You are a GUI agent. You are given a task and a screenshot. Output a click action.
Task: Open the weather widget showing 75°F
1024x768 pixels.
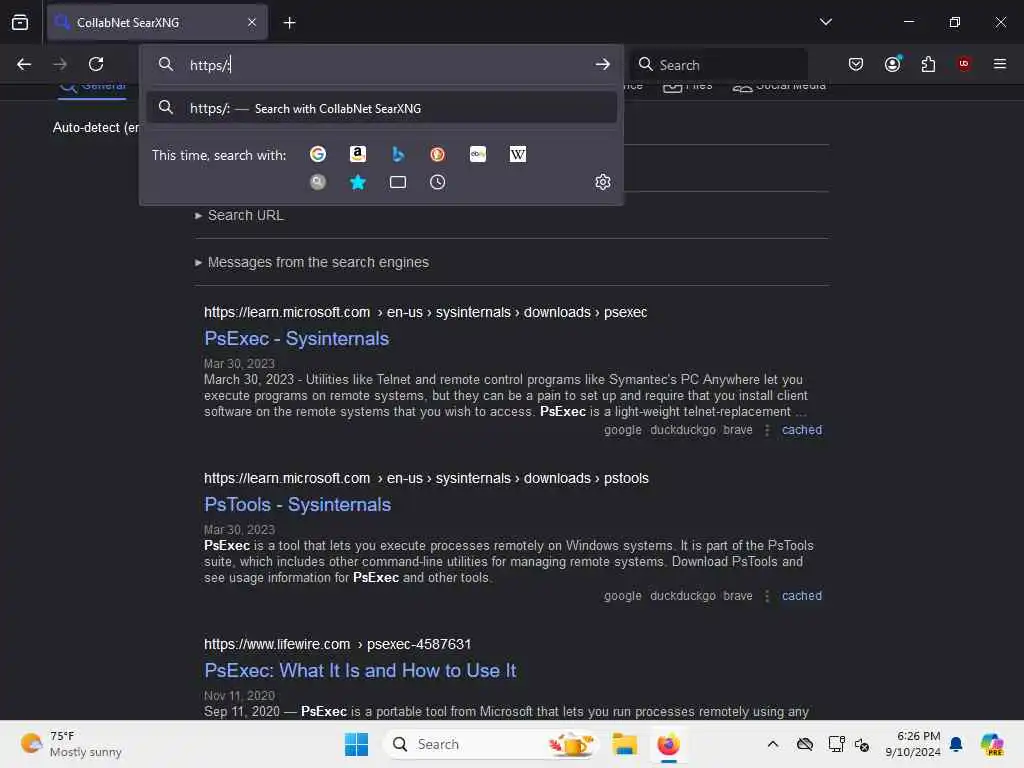click(x=71, y=744)
